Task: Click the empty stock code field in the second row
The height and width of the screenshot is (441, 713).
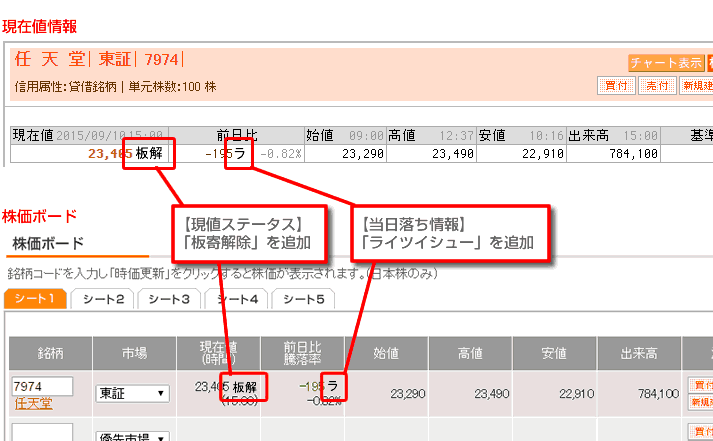Action: pos(42,433)
